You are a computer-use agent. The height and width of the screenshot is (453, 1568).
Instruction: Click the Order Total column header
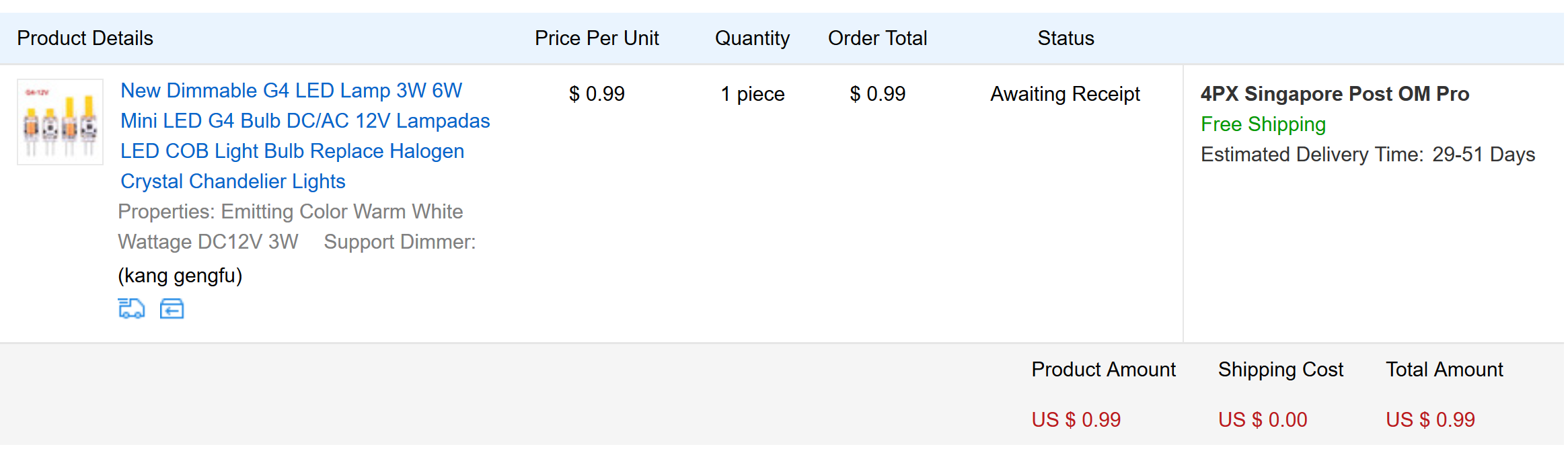[x=877, y=38]
